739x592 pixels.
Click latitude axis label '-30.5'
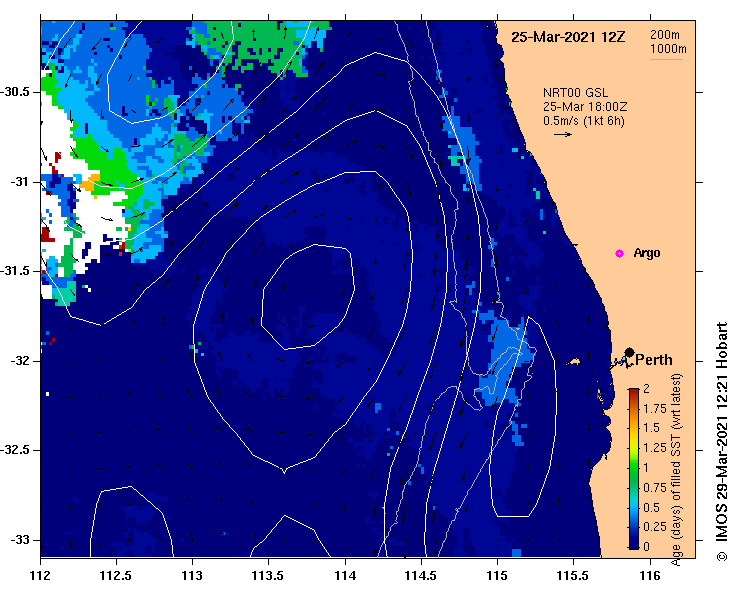(15, 92)
